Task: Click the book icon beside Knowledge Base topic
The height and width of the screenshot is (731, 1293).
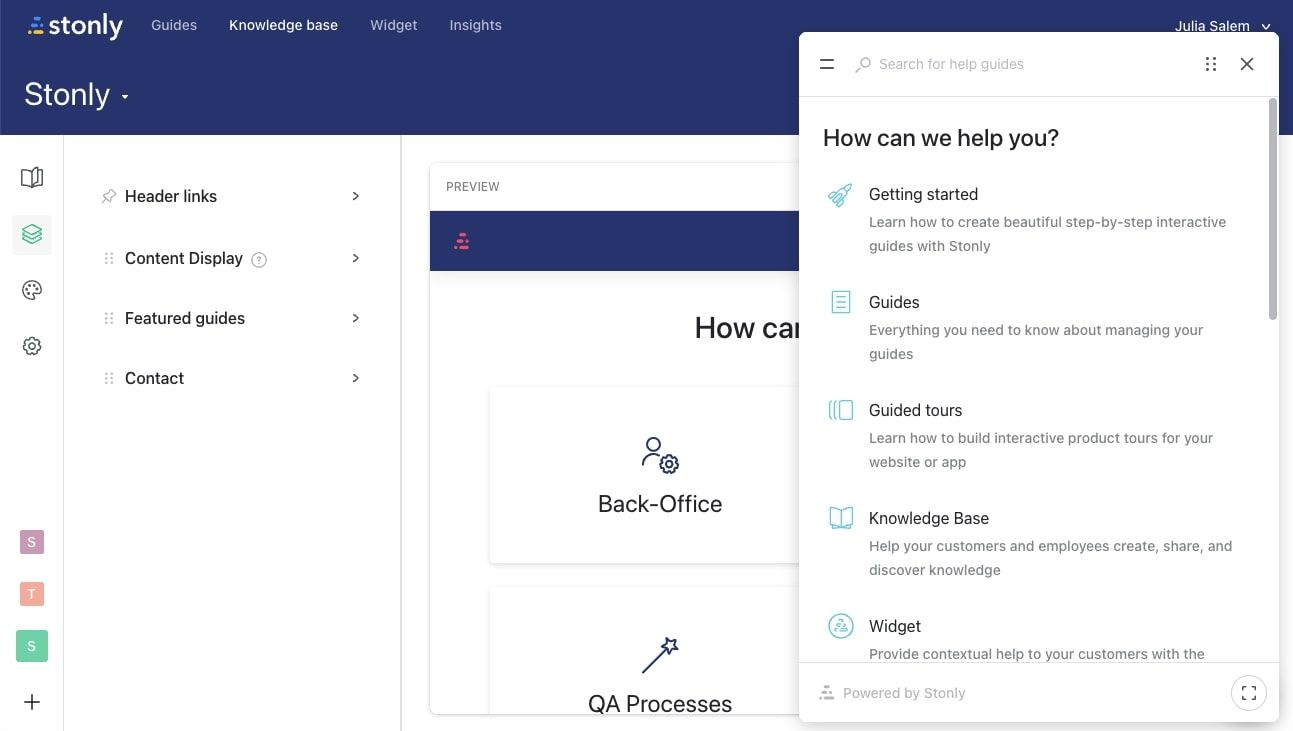Action: [x=841, y=518]
